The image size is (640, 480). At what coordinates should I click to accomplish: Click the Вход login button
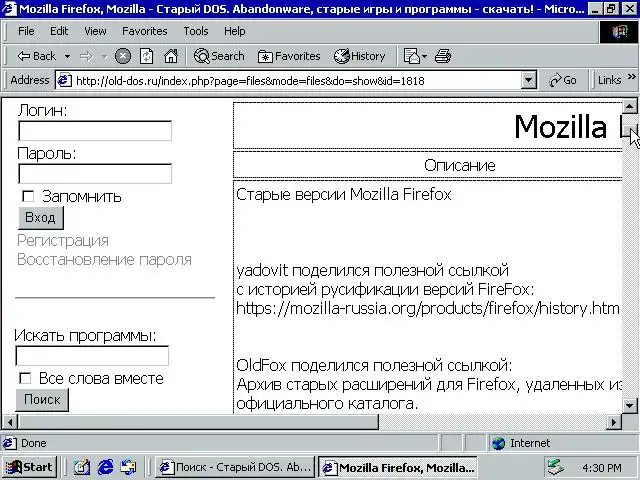tap(41, 218)
